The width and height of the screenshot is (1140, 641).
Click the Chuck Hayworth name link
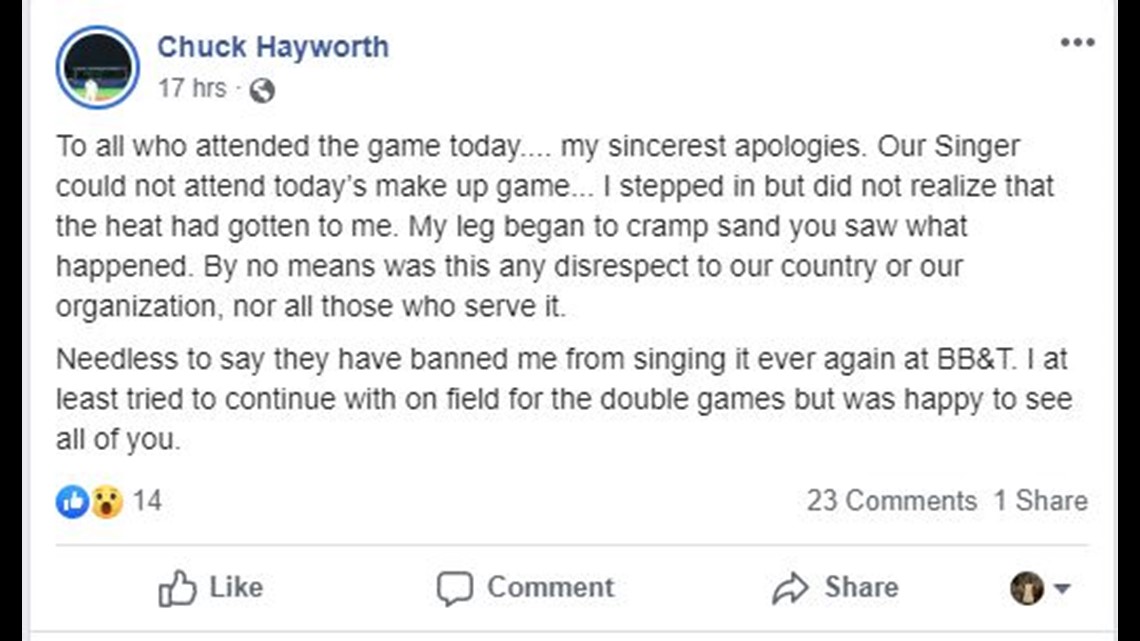[273, 47]
